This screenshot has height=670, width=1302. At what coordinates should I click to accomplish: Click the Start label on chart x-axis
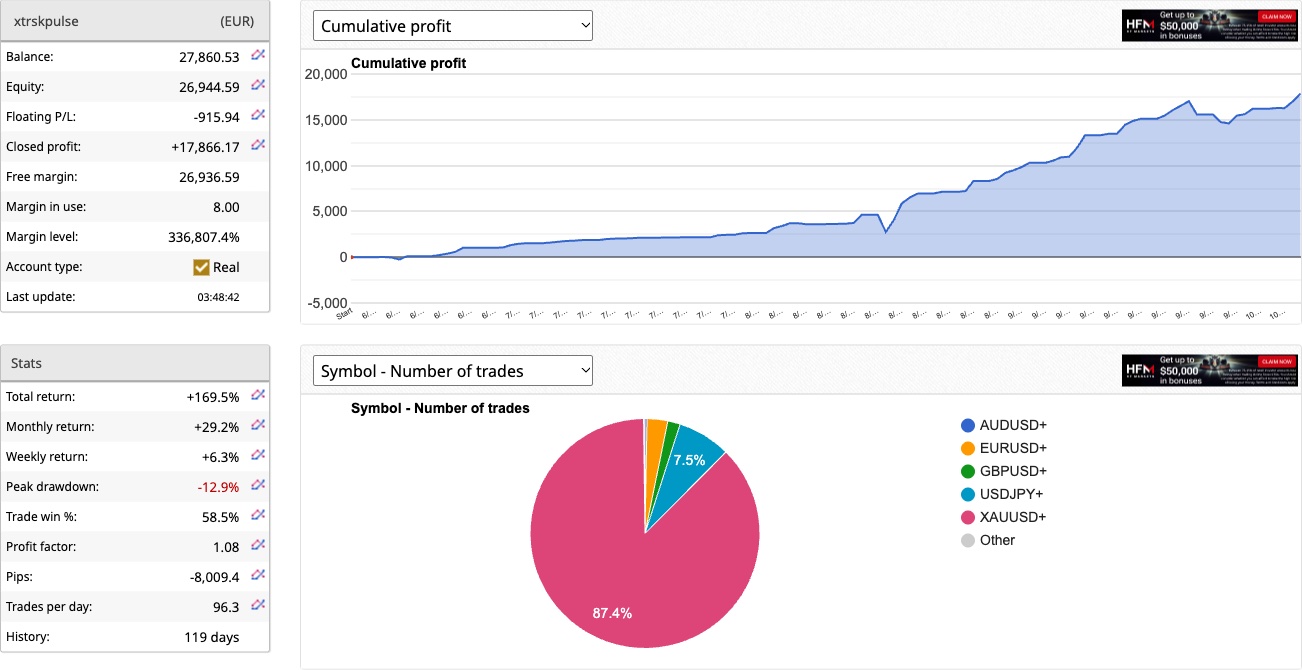point(345,313)
